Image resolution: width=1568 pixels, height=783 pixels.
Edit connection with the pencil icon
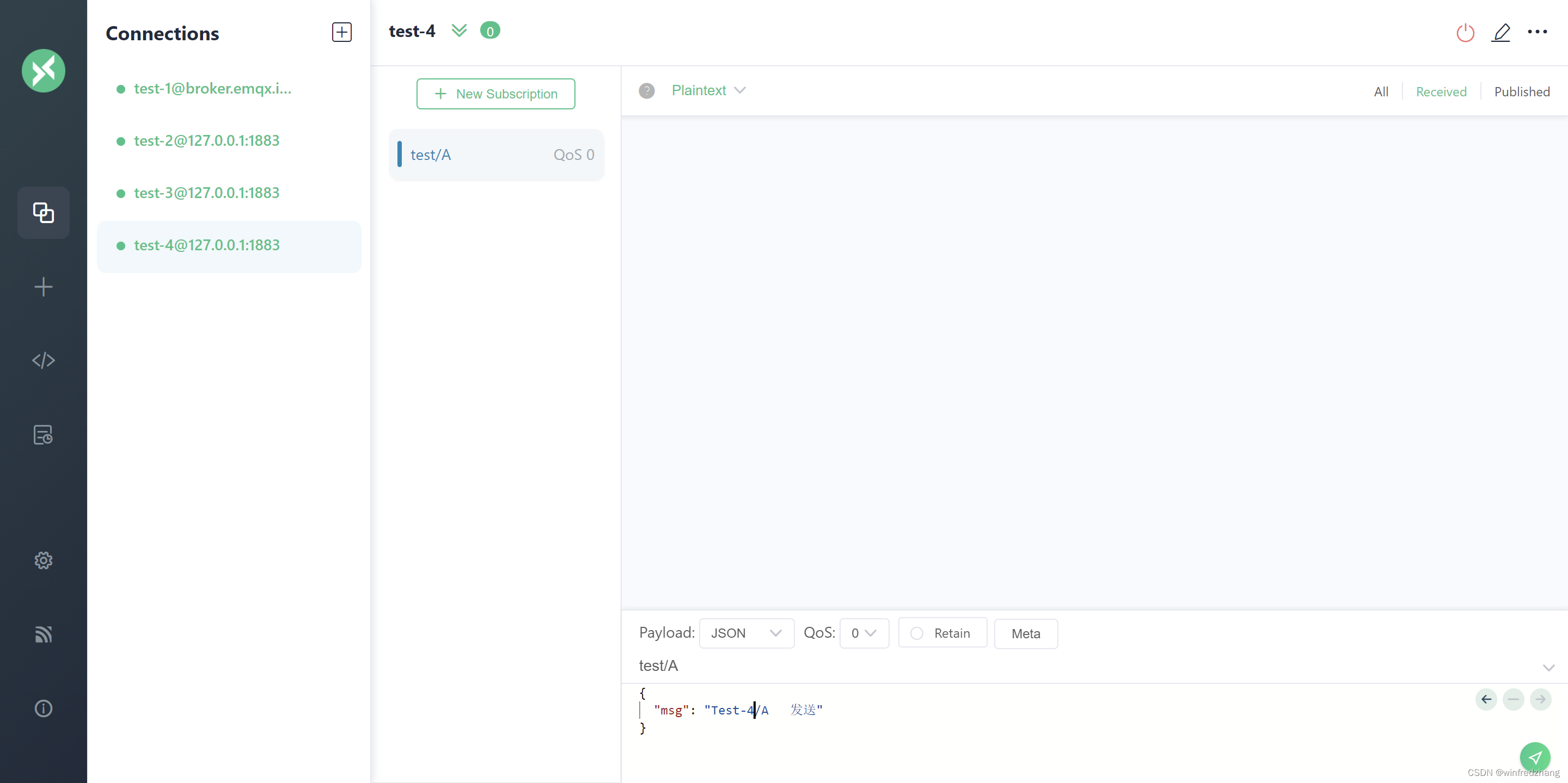click(1500, 32)
